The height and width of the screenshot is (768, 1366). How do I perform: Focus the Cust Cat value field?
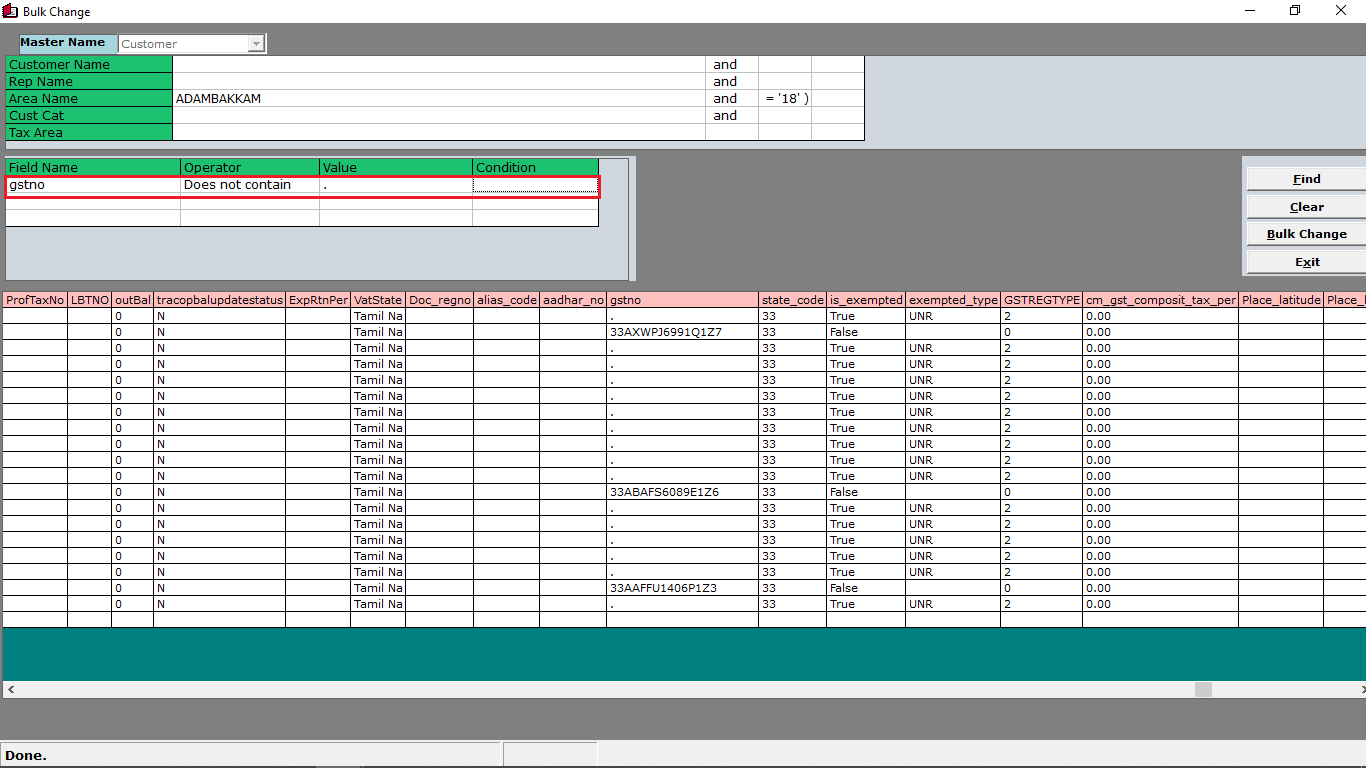coord(439,115)
